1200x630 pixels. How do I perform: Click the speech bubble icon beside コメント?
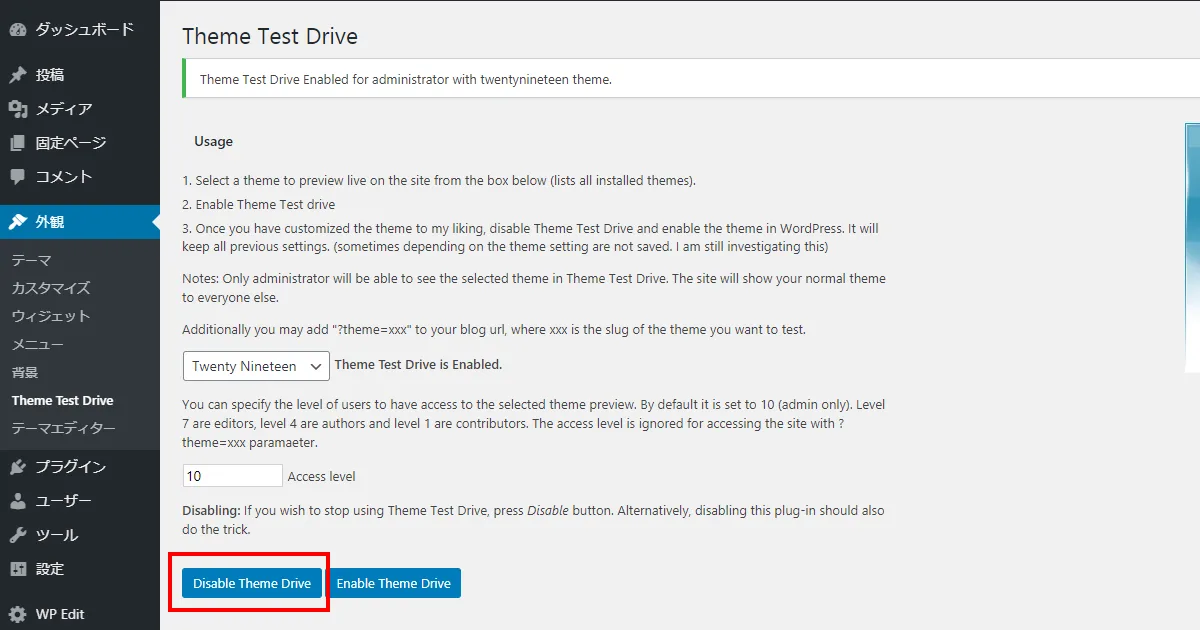pyautogui.click(x=18, y=177)
